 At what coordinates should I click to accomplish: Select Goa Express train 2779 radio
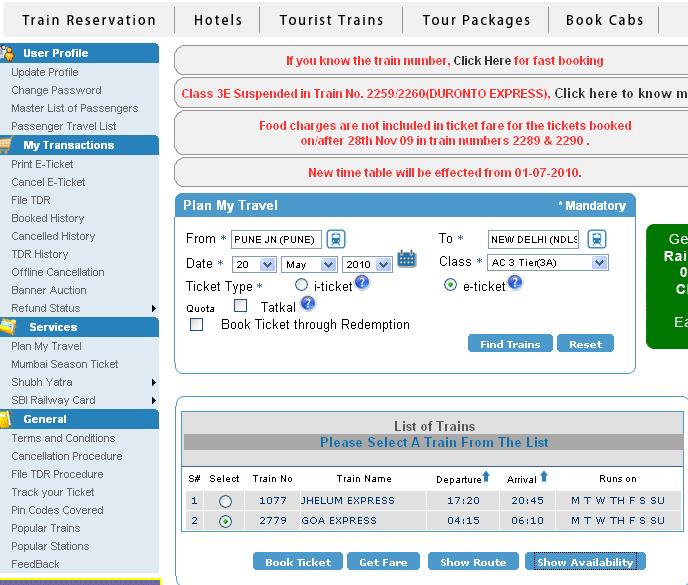[x=226, y=521]
